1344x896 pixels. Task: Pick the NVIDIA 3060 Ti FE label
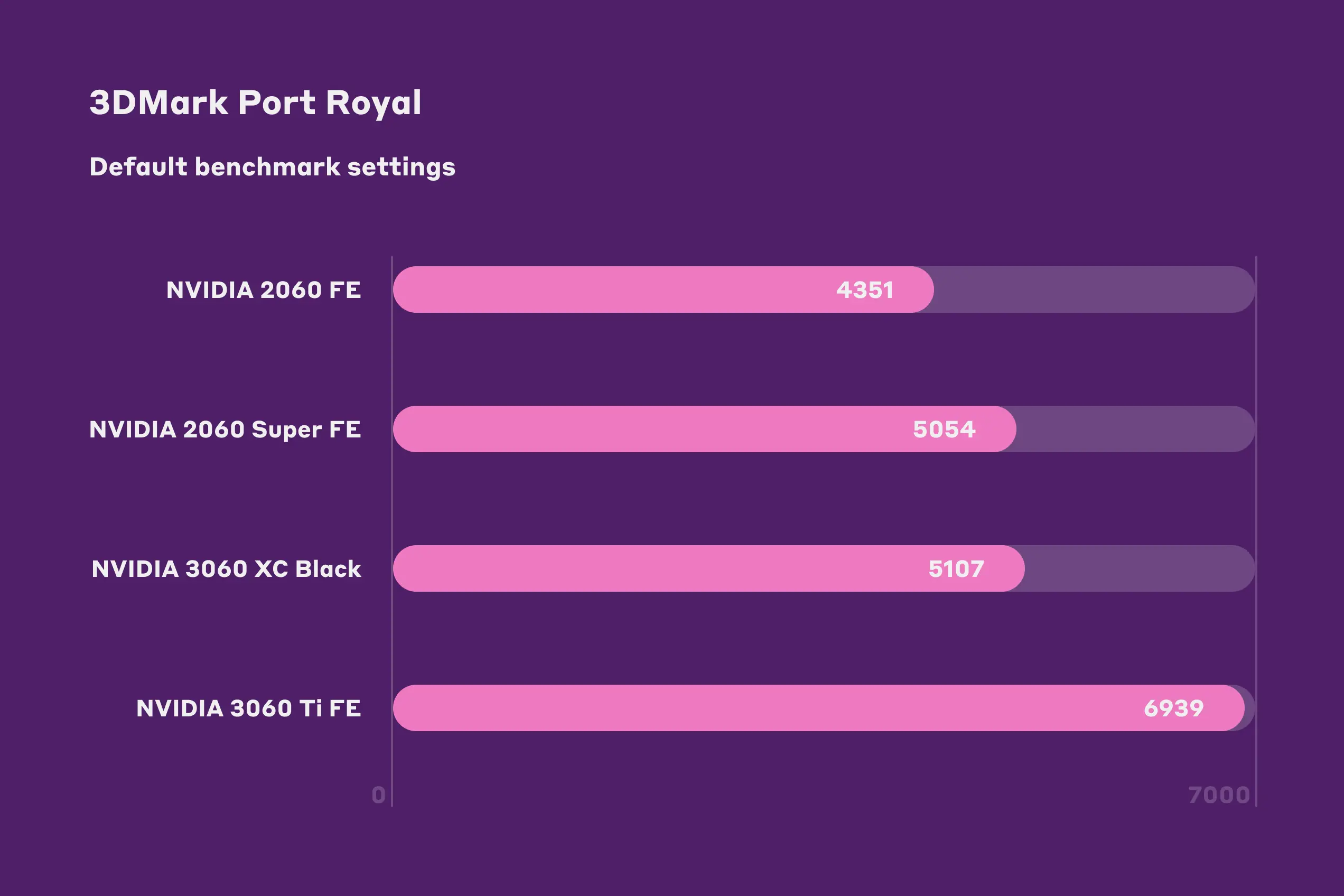[x=249, y=708]
